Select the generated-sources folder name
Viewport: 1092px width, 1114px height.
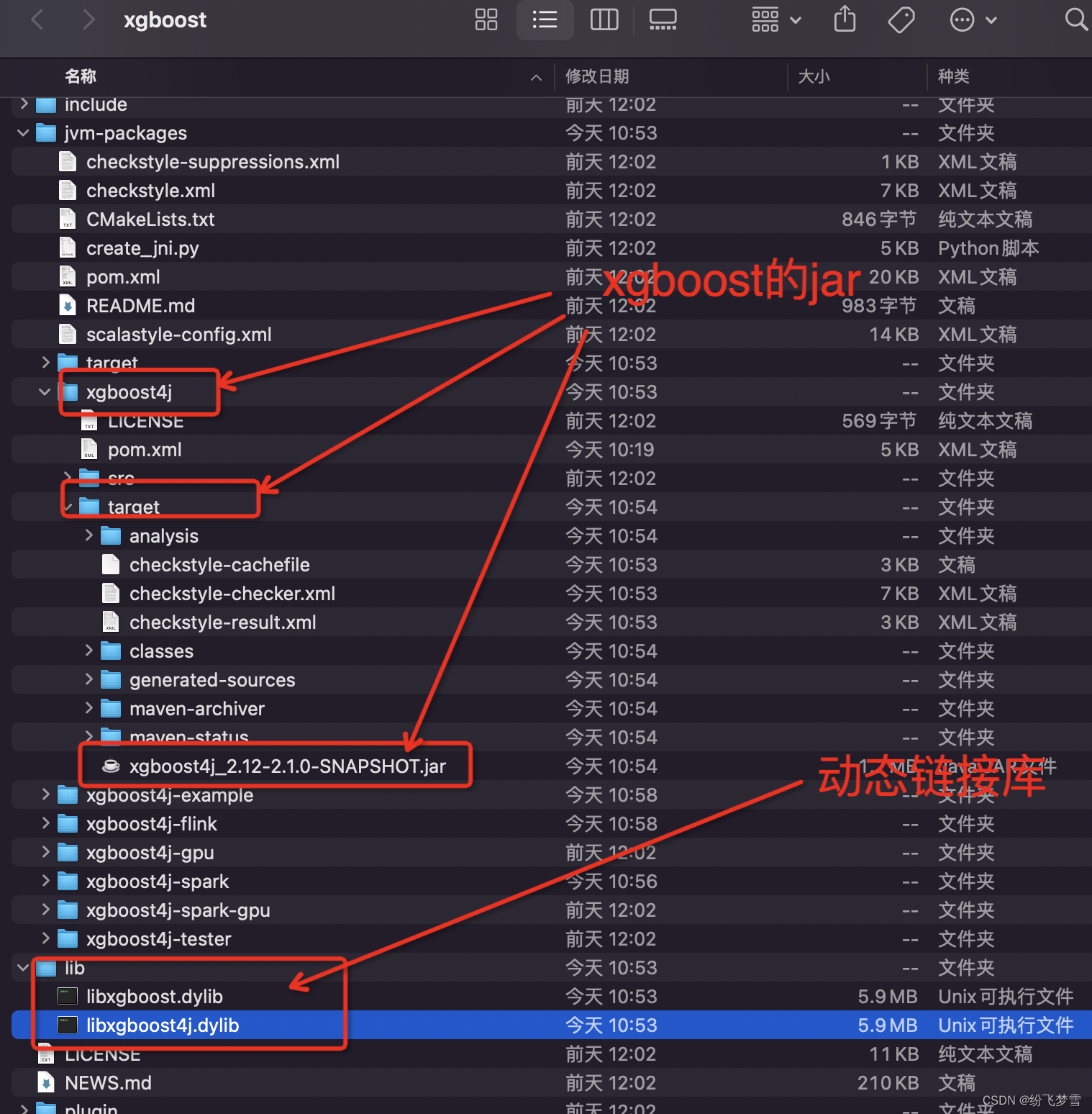tap(212, 680)
